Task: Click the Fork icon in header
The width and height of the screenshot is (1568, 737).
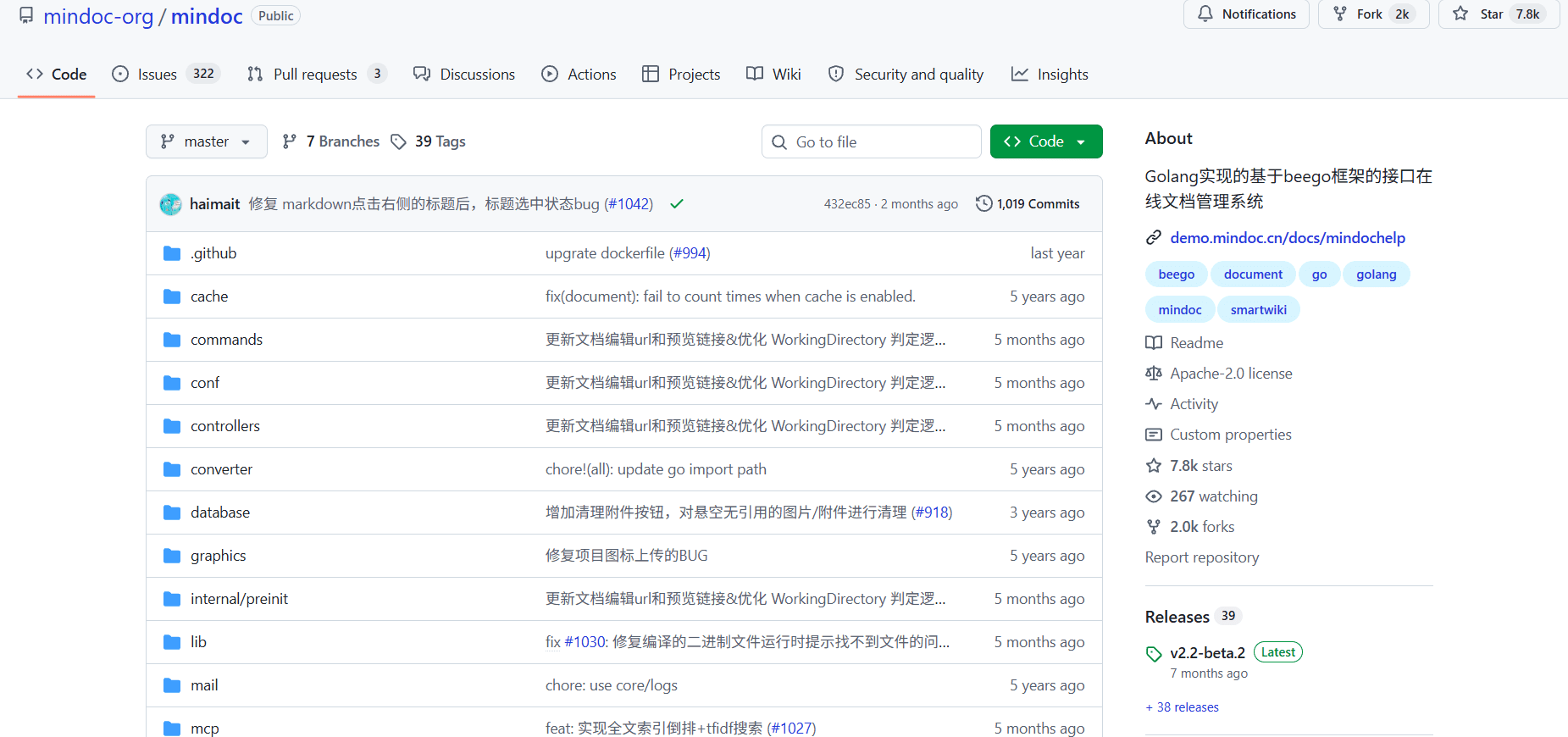Action: point(1340,14)
